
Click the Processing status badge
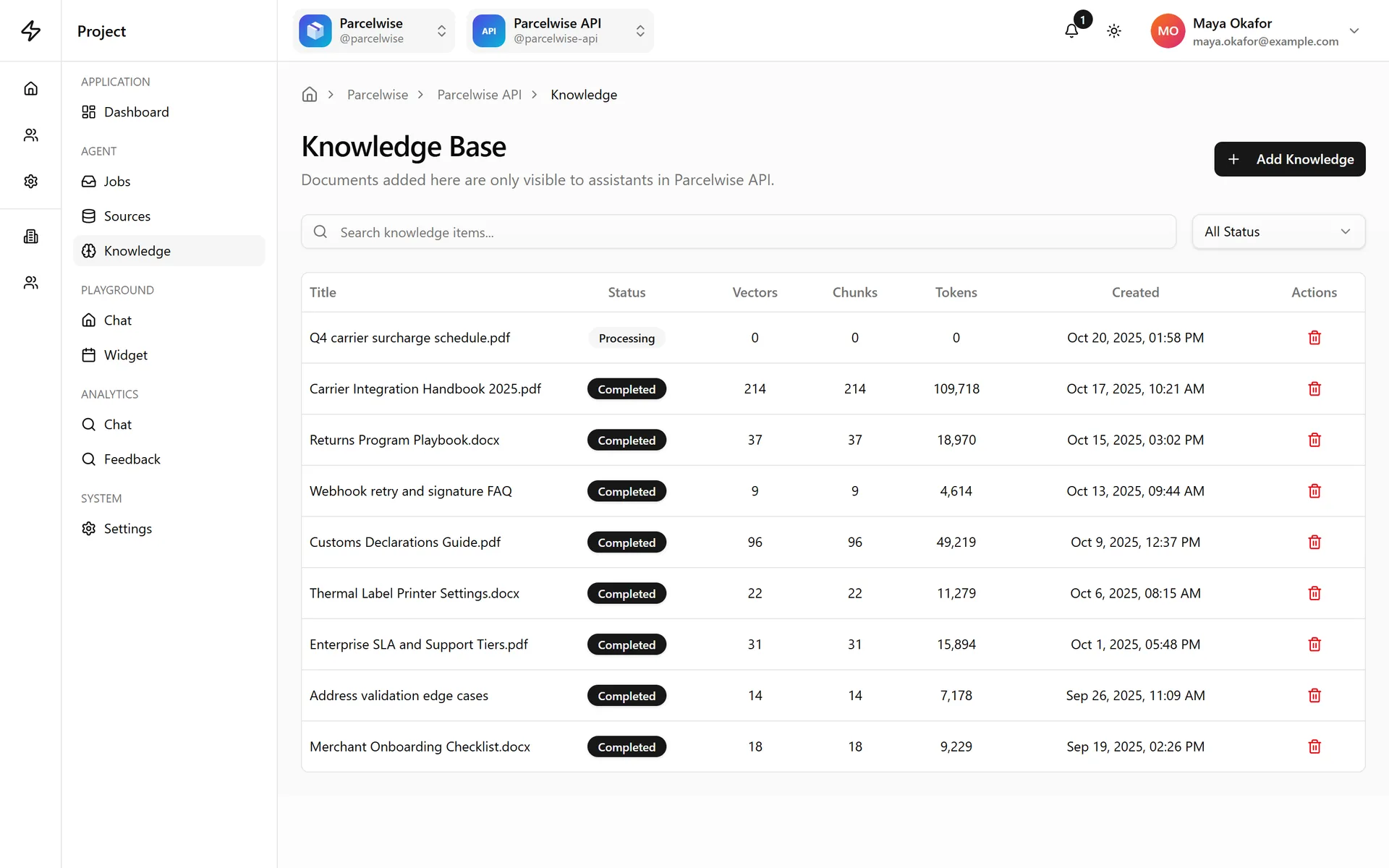coord(626,338)
